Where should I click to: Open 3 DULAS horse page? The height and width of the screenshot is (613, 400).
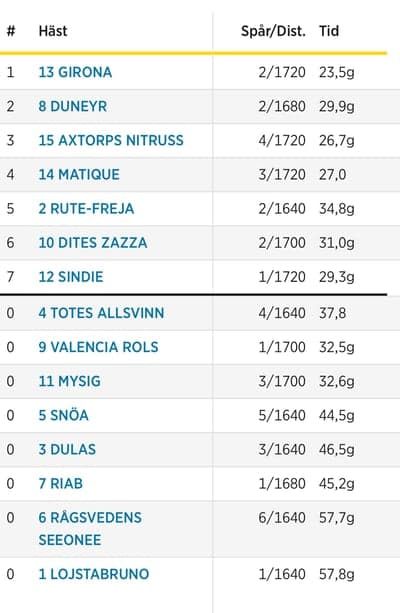[67, 449]
